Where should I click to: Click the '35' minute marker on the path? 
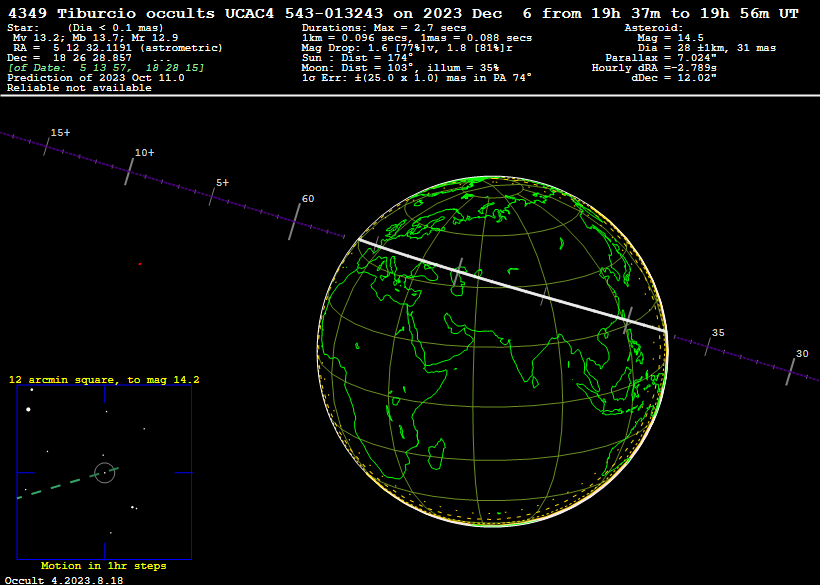718,333
